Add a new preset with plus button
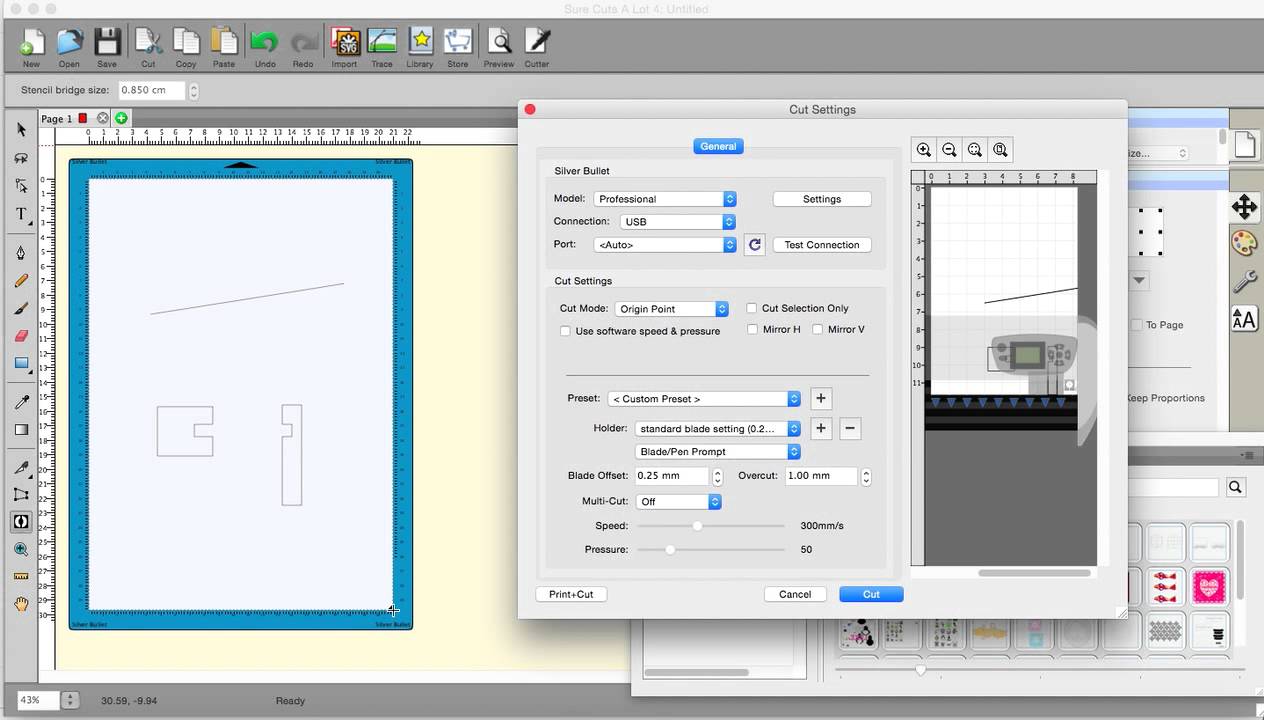Screen dimensions: 1264x720 click(x=821, y=398)
